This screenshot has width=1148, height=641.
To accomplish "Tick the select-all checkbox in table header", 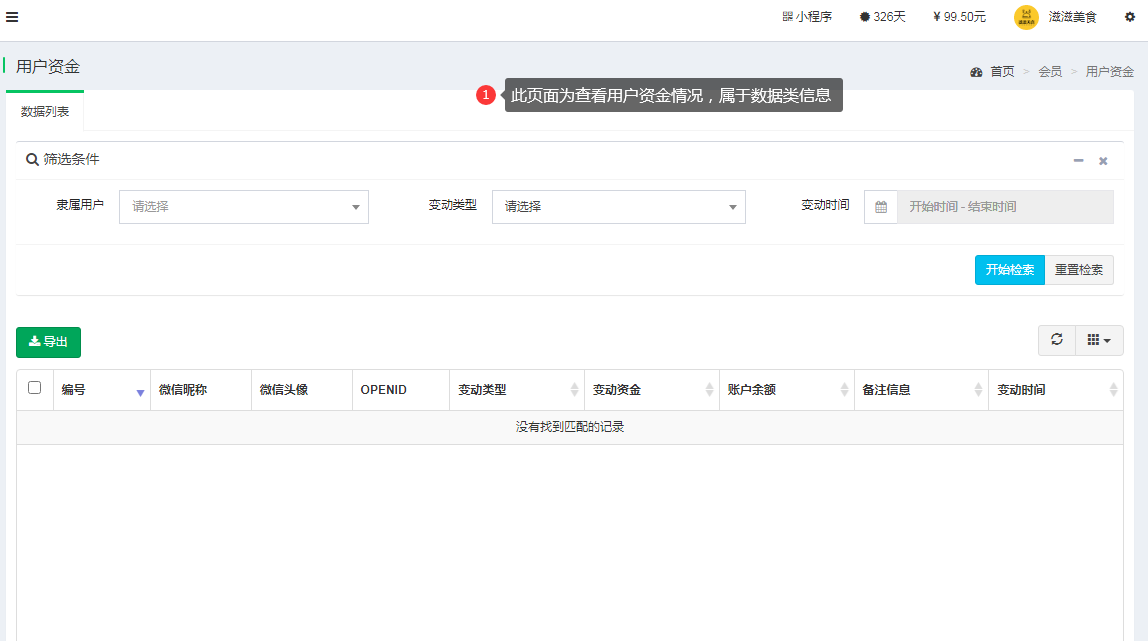I will tap(34, 388).
